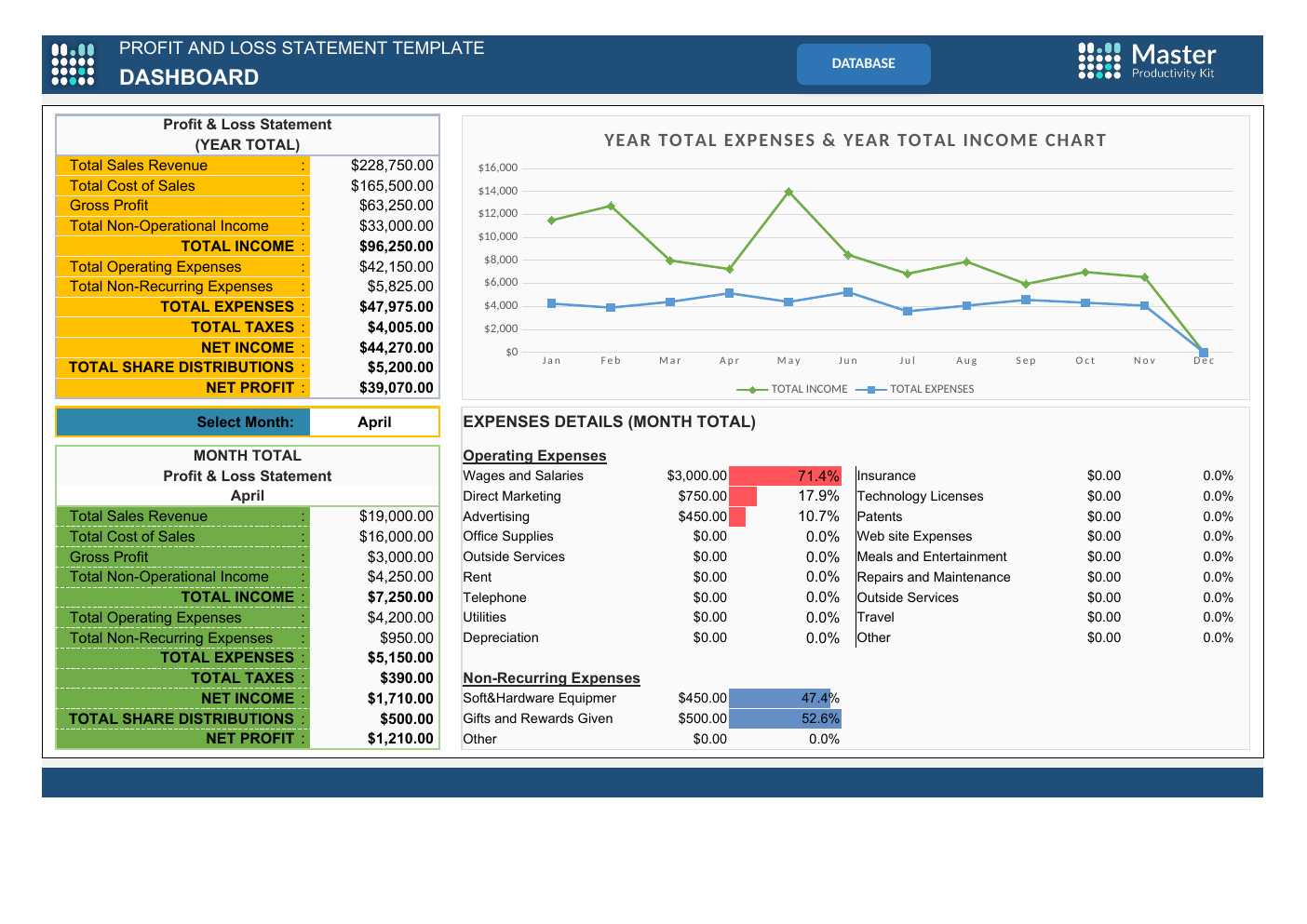Click monthly NET PROFIT value $1,210.00

tap(400, 739)
